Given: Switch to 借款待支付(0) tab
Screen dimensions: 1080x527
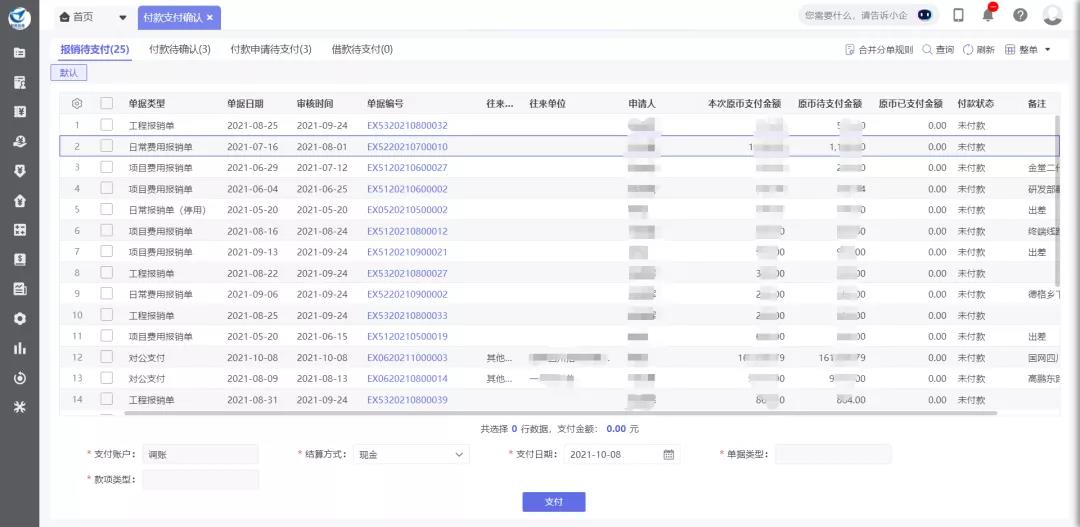Looking at the screenshot, I should (361, 49).
